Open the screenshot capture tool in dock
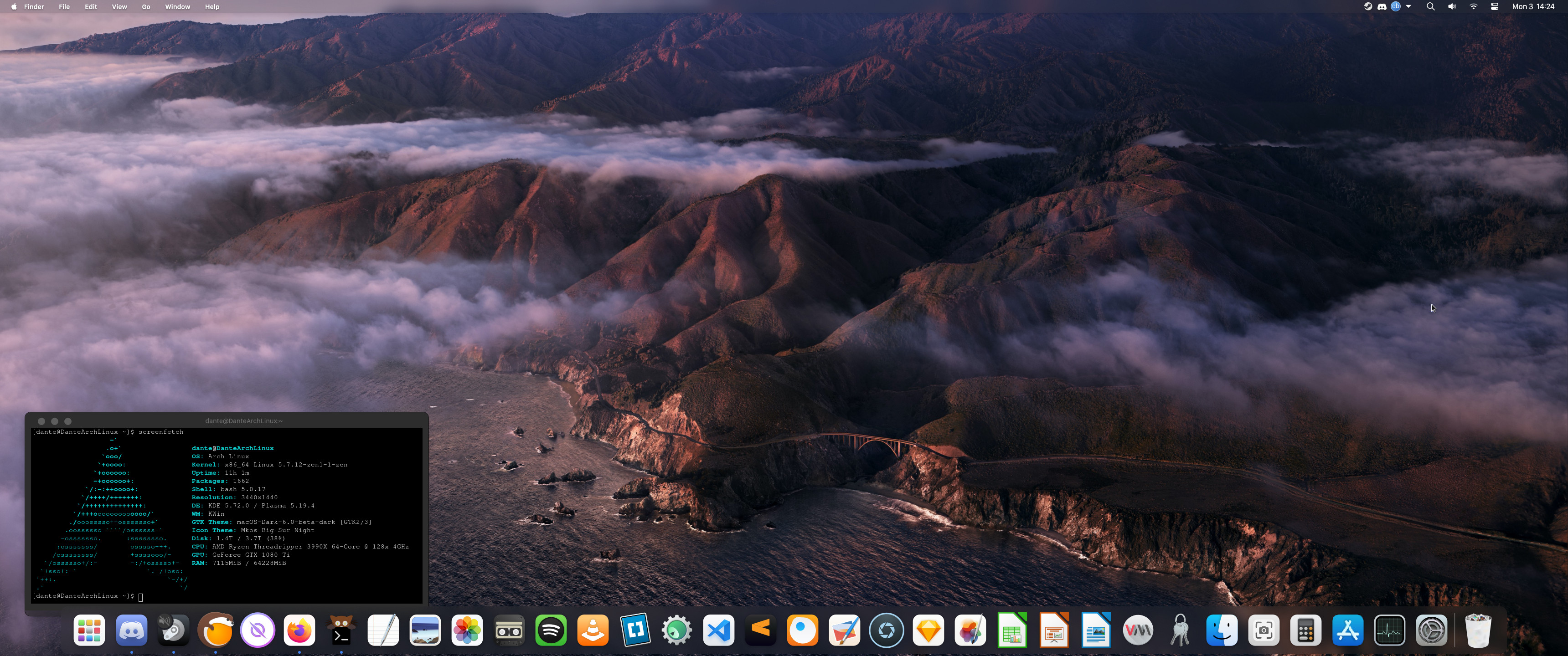Image resolution: width=1568 pixels, height=656 pixels. 1264,630
